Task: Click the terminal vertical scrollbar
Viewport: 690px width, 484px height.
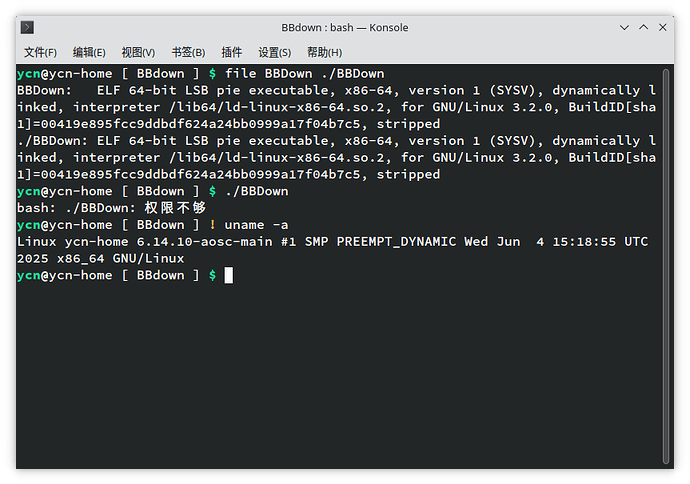Action: pyautogui.click(x=666, y=266)
